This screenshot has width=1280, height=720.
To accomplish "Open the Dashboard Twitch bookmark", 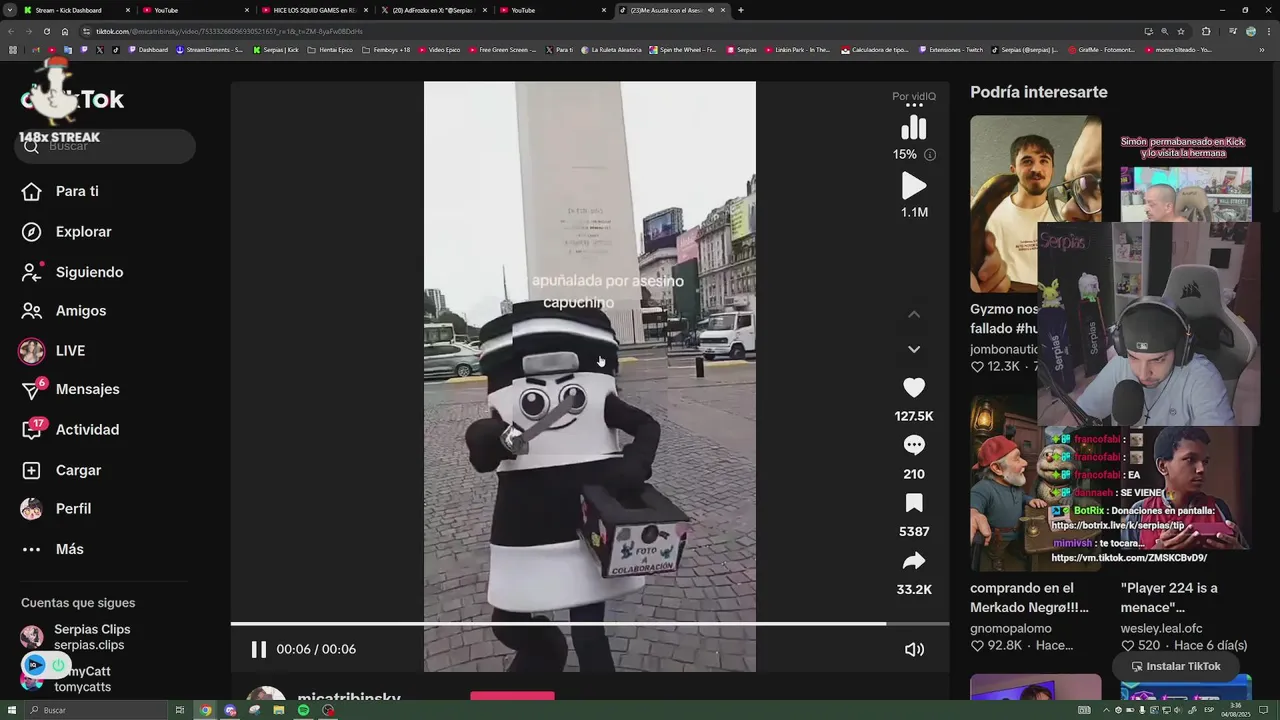I will (148, 49).
